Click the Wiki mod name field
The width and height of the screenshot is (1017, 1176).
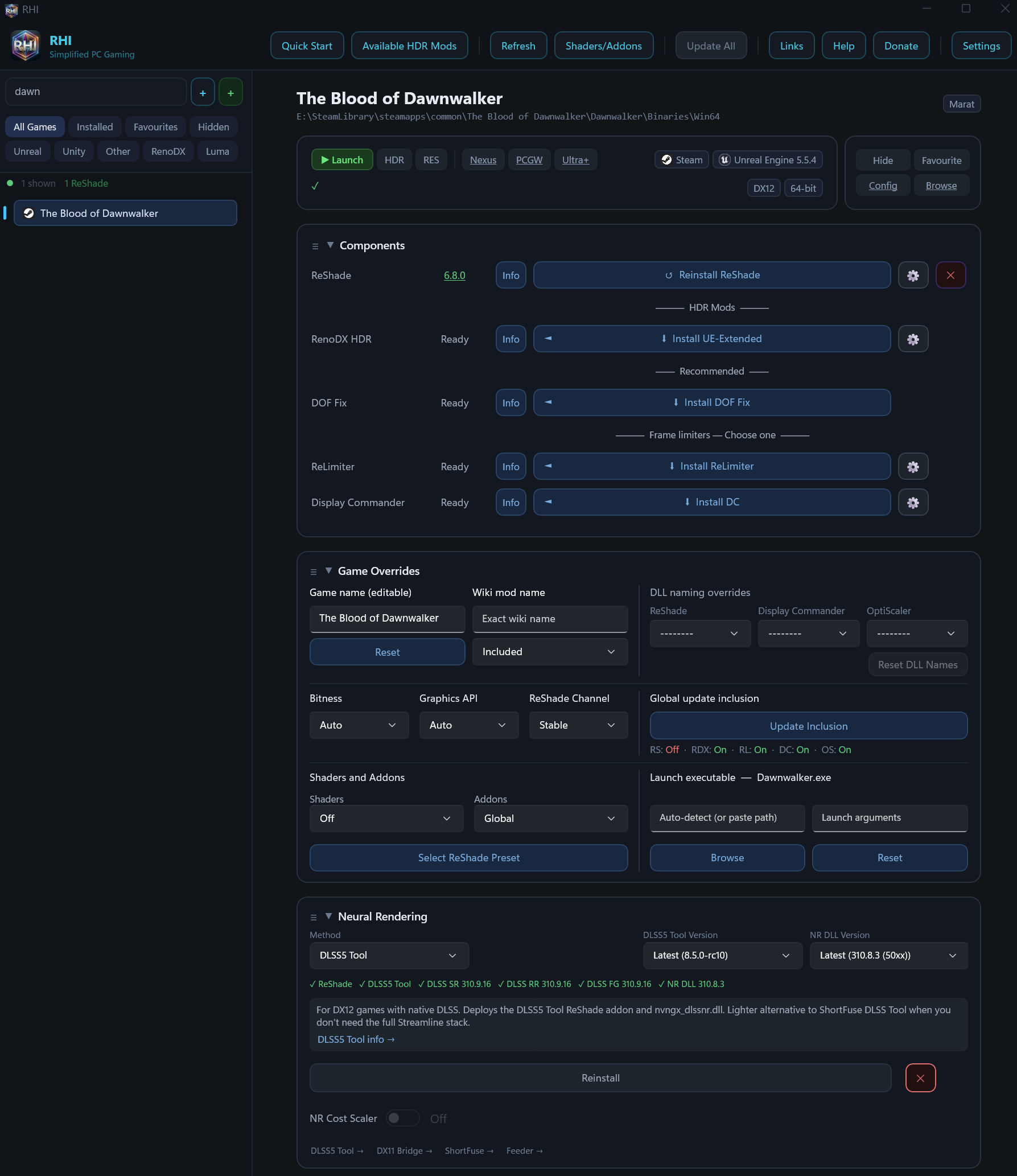[x=550, y=619]
